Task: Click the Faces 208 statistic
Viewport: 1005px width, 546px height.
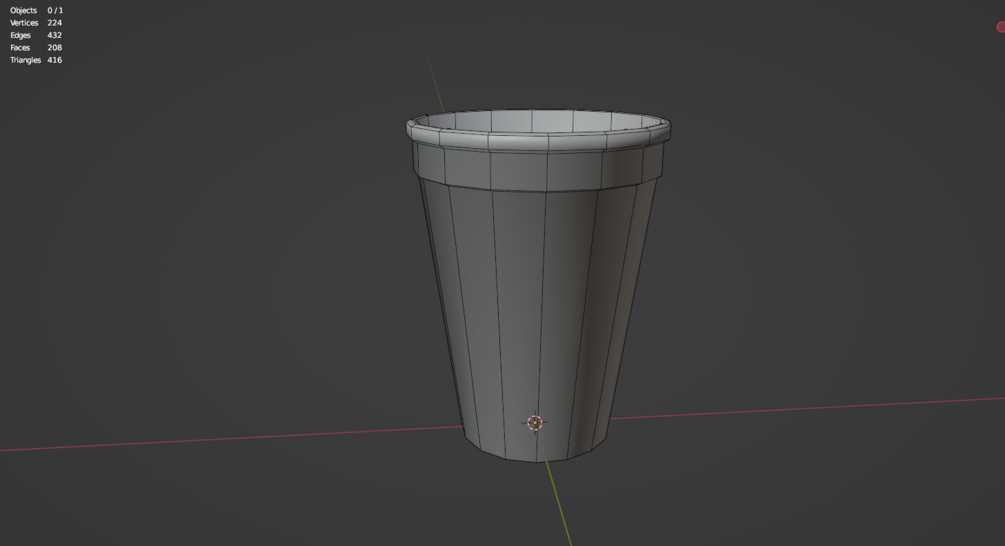Action: click(x=36, y=47)
